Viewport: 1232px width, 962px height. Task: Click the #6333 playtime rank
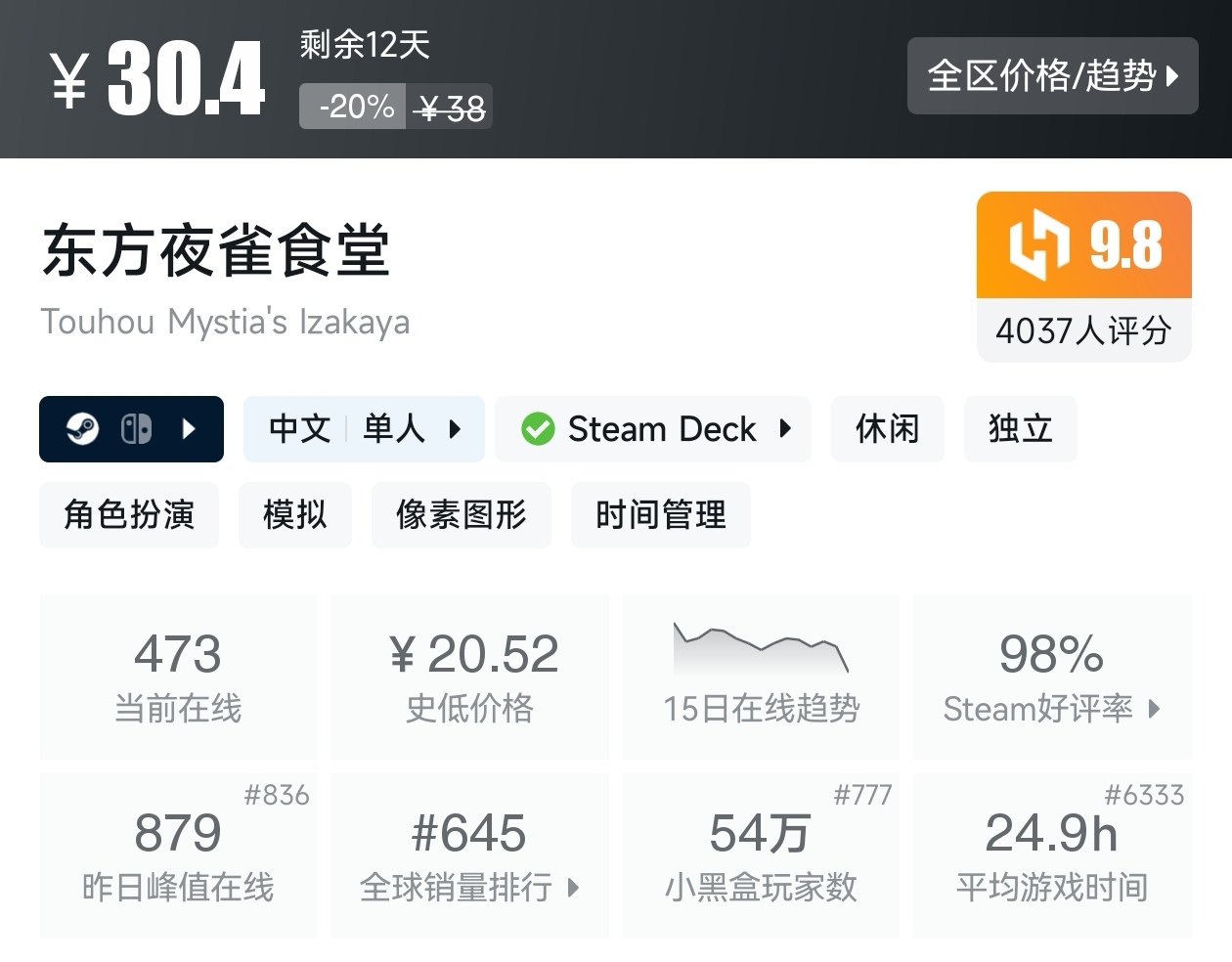(x=1144, y=795)
